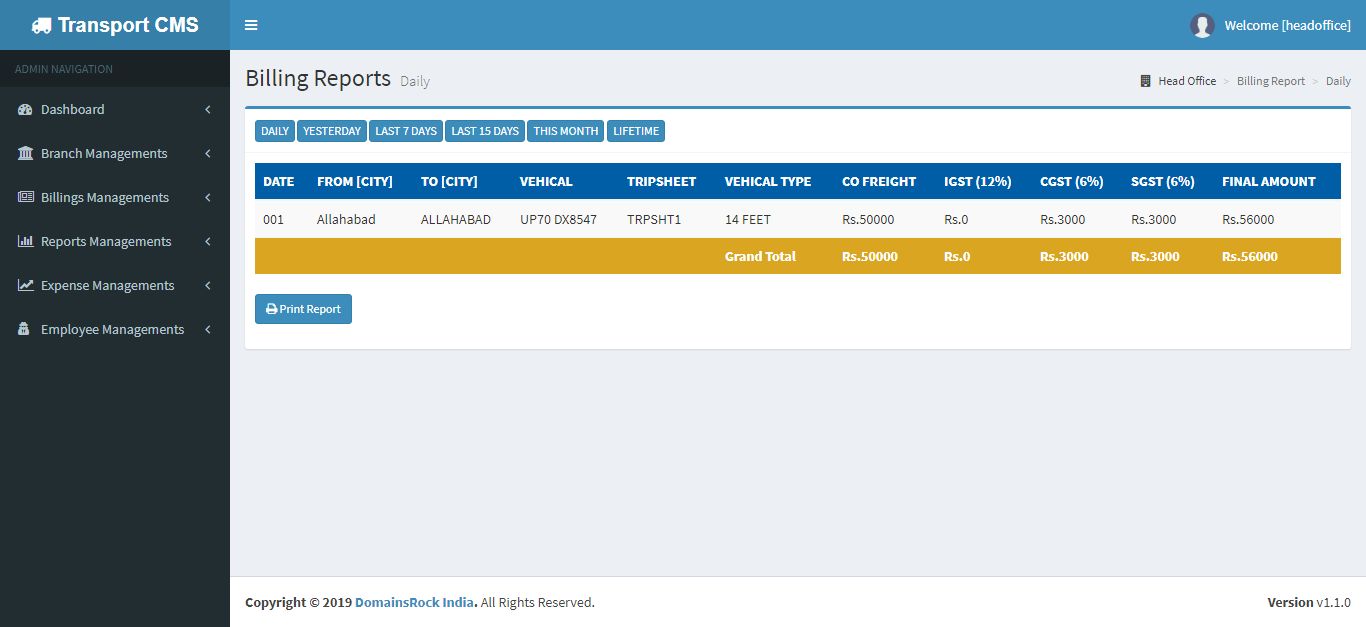Toggle the sidebar with the hamburger icon
The height and width of the screenshot is (627, 1366).
point(251,25)
